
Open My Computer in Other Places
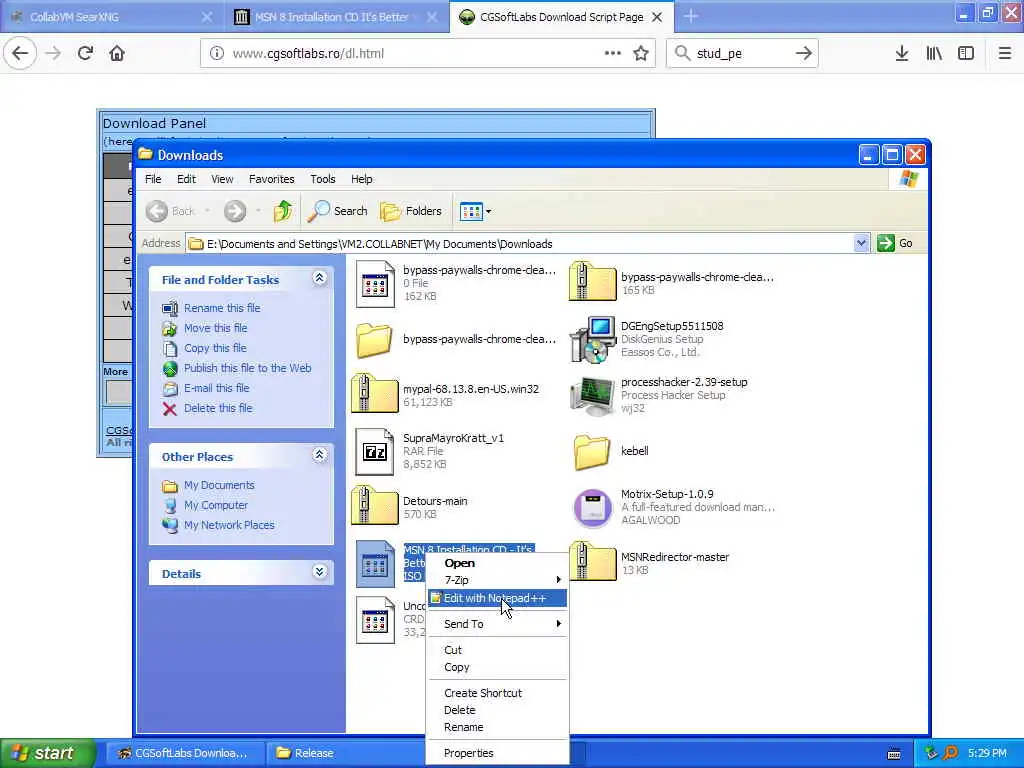point(216,505)
